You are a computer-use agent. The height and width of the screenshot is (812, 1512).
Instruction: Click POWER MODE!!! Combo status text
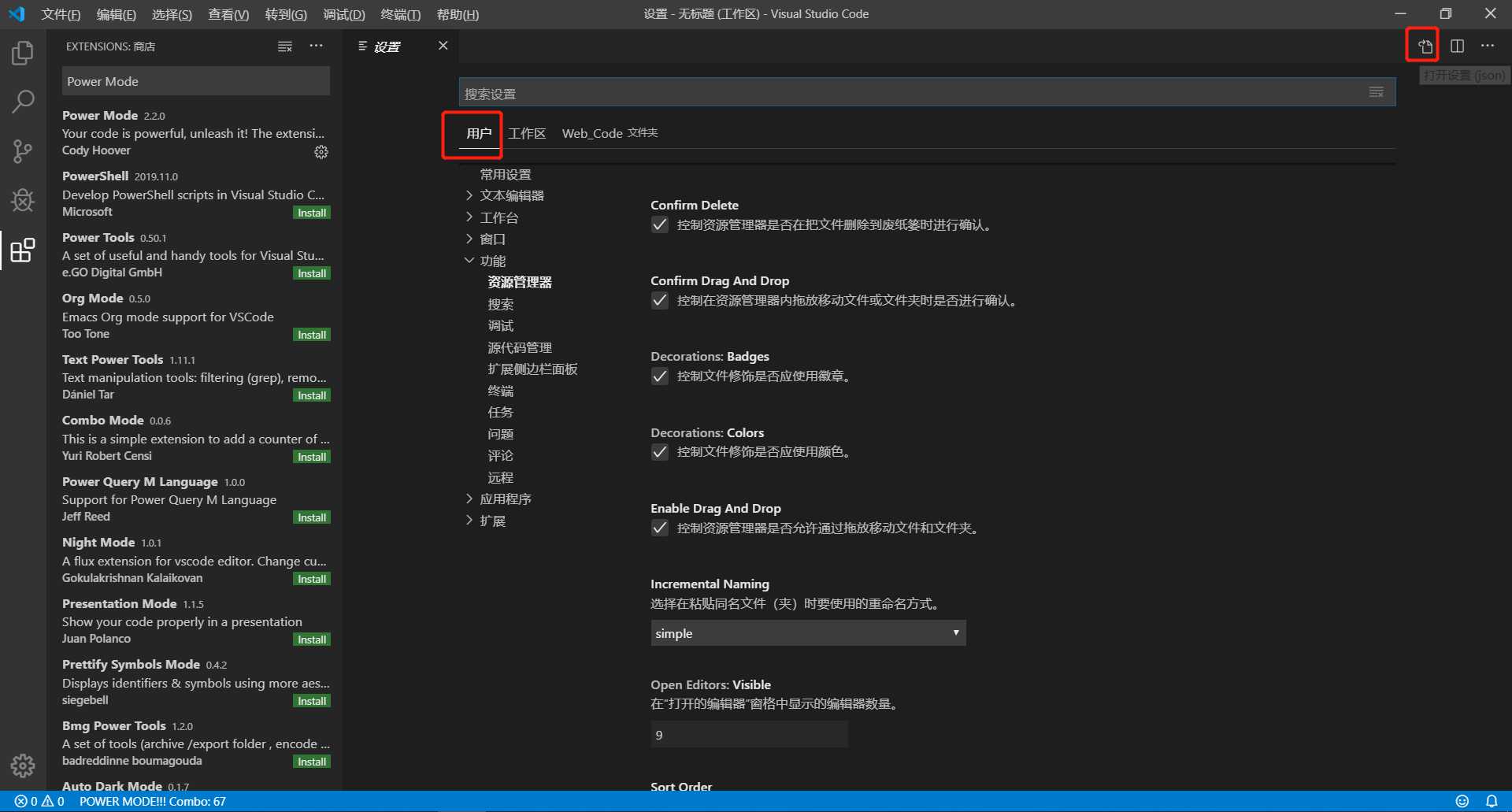point(153,801)
